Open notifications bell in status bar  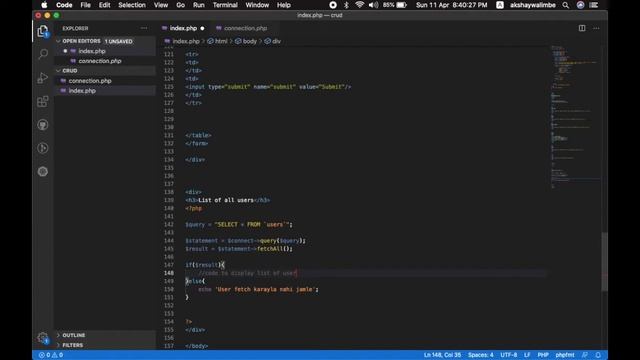point(598,355)
